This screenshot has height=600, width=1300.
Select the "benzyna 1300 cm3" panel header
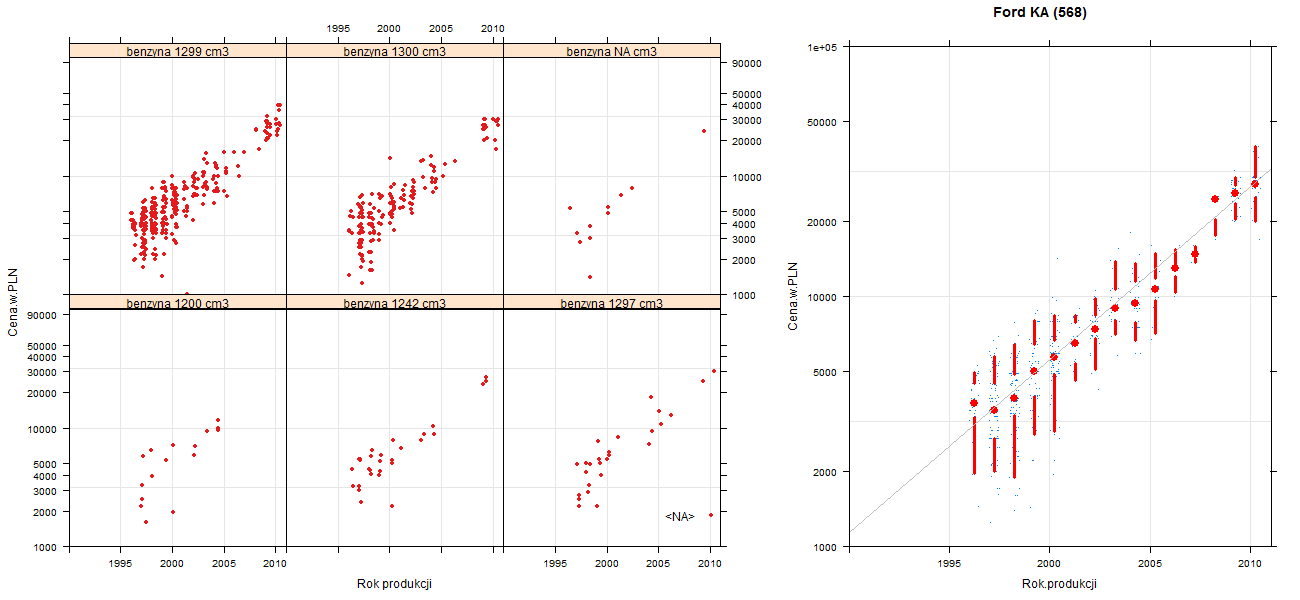(x=395, y=51)
